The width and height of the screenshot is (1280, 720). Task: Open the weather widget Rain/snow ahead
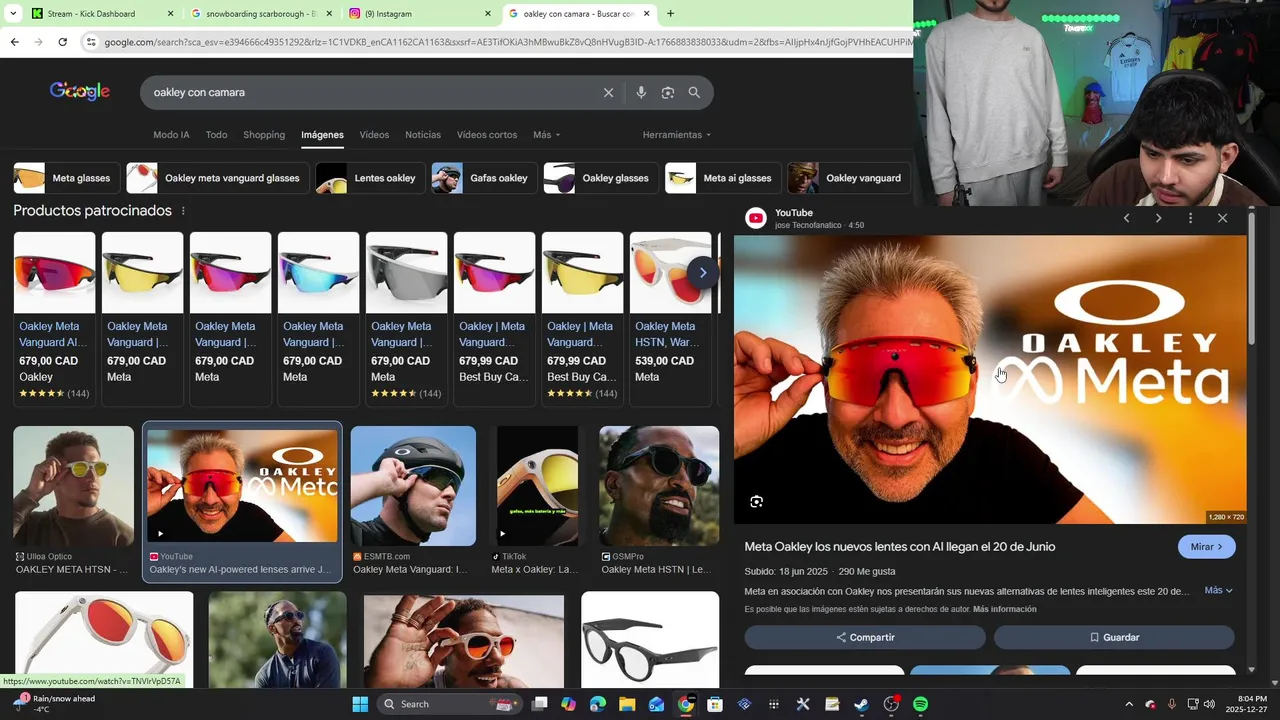pos(56,704)
